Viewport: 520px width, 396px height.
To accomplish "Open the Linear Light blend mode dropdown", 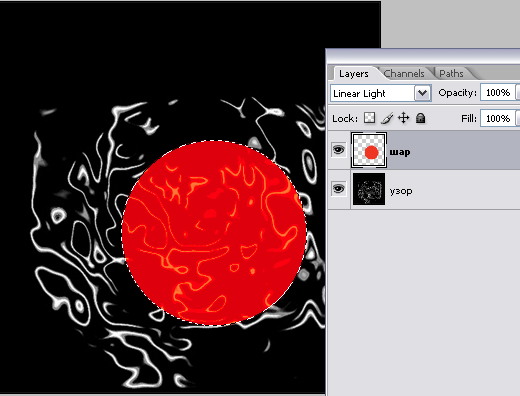I will pos(381,93).
